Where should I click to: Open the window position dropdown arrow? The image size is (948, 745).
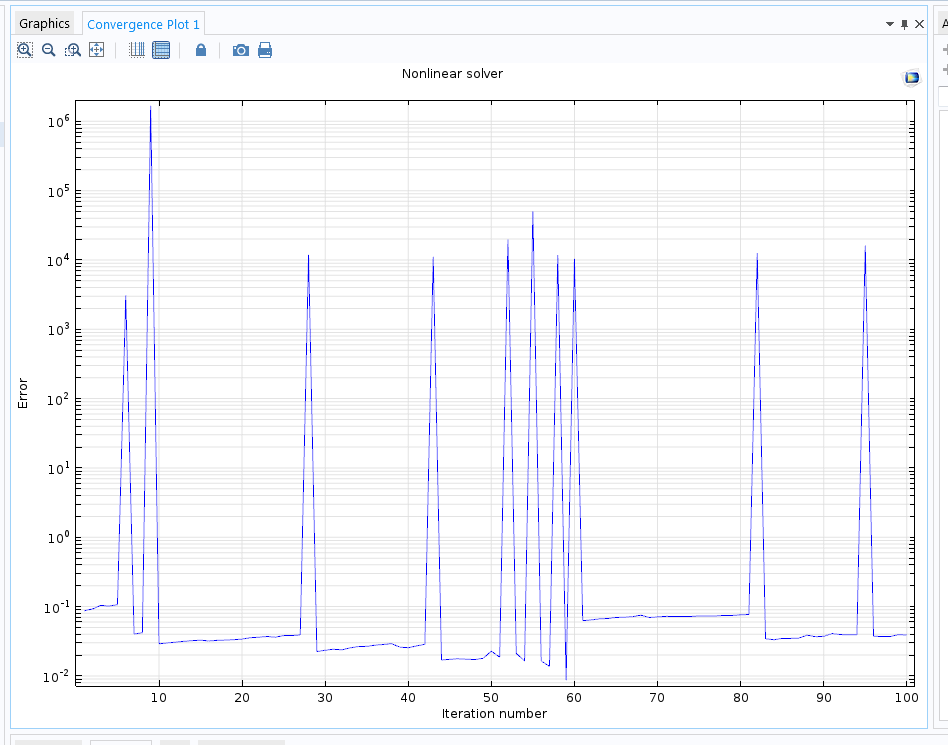[889, 24]
